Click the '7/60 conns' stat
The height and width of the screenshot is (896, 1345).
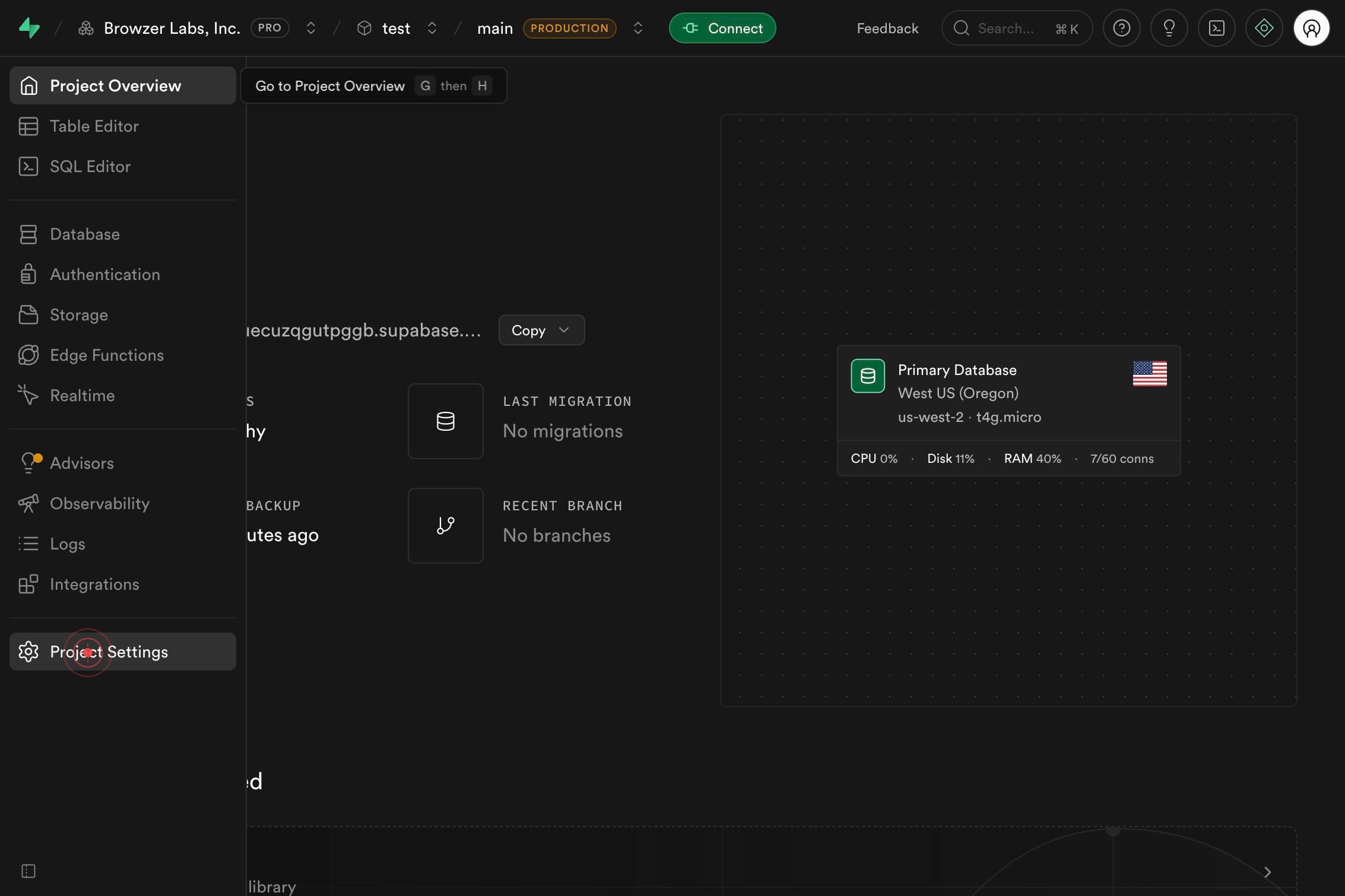coord(1122,458)
